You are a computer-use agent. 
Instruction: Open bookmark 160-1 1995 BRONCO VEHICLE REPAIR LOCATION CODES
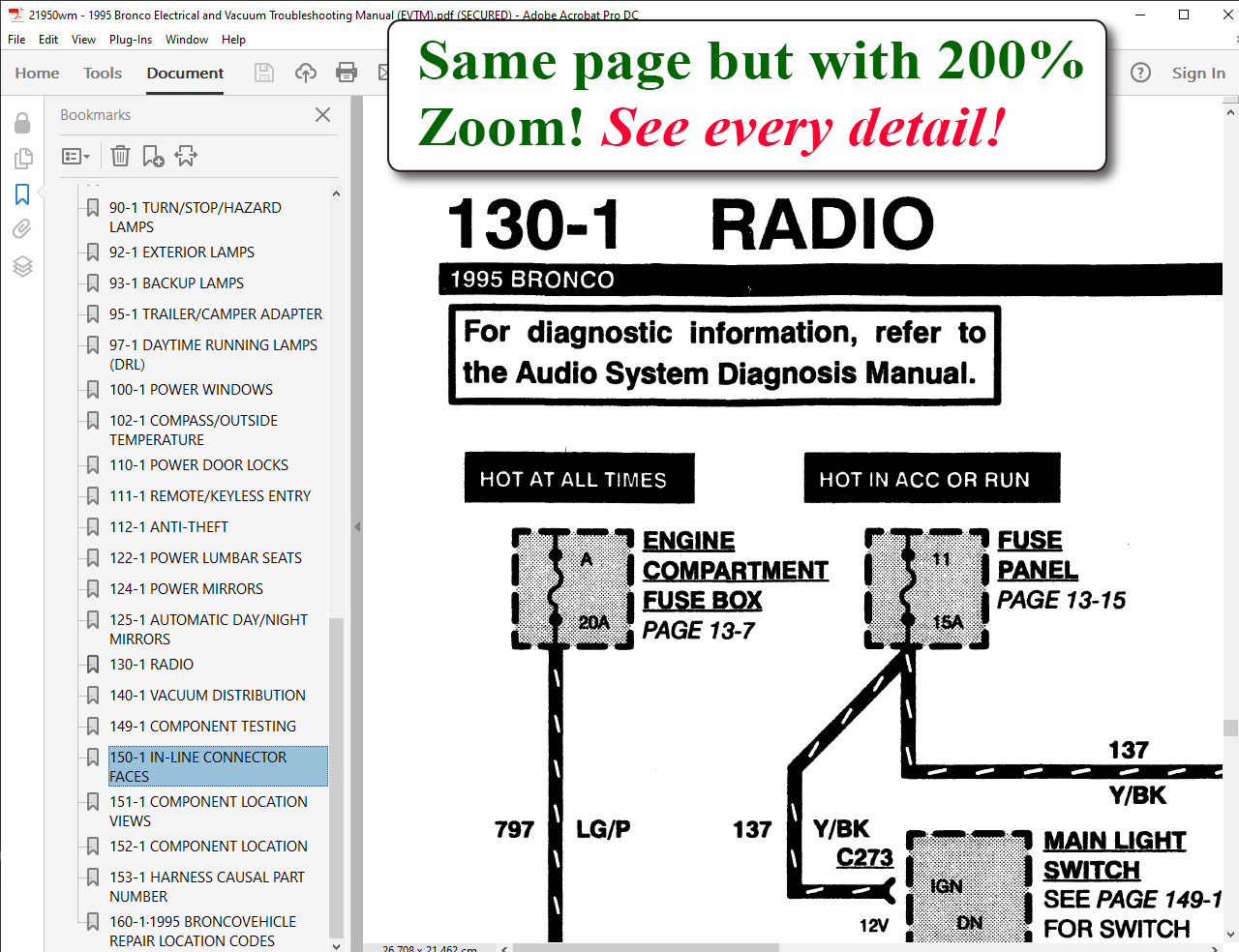pos(202,931)
